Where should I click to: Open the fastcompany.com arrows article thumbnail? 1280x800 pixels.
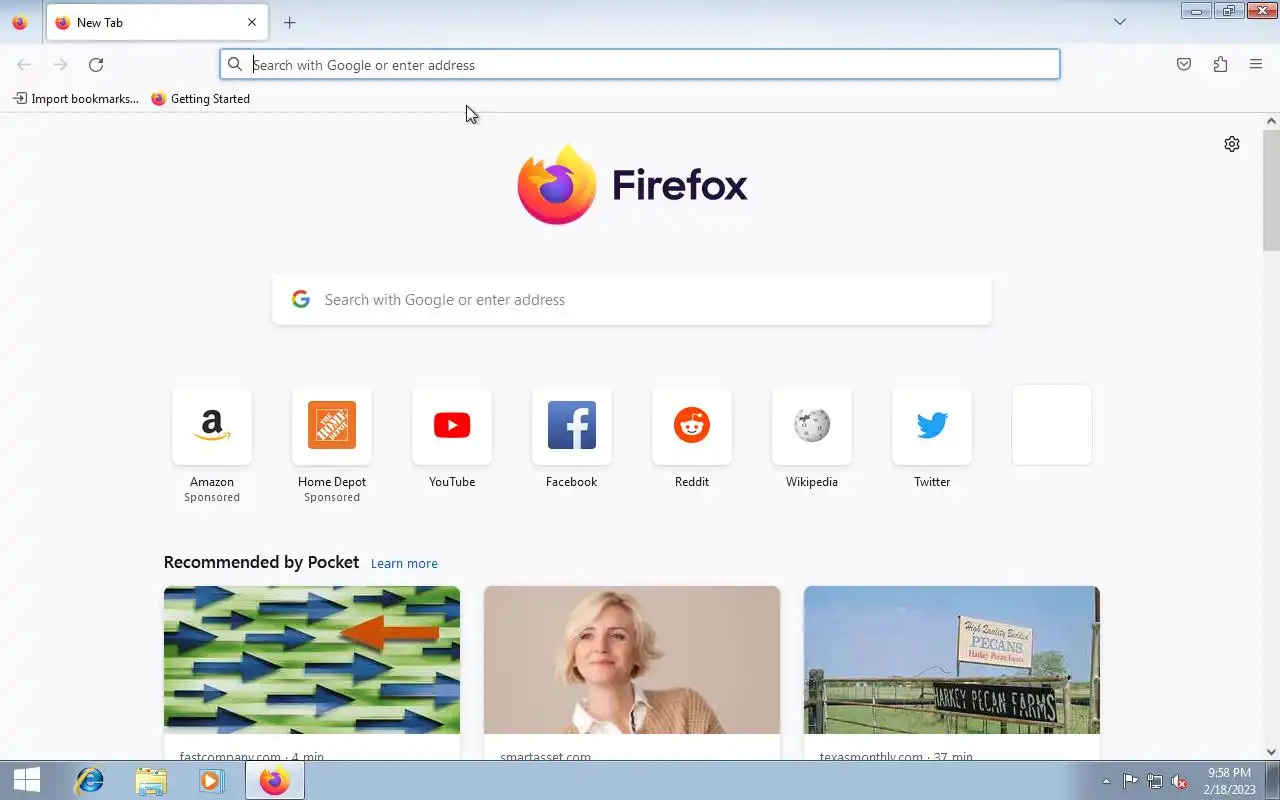tap(312, 660)
